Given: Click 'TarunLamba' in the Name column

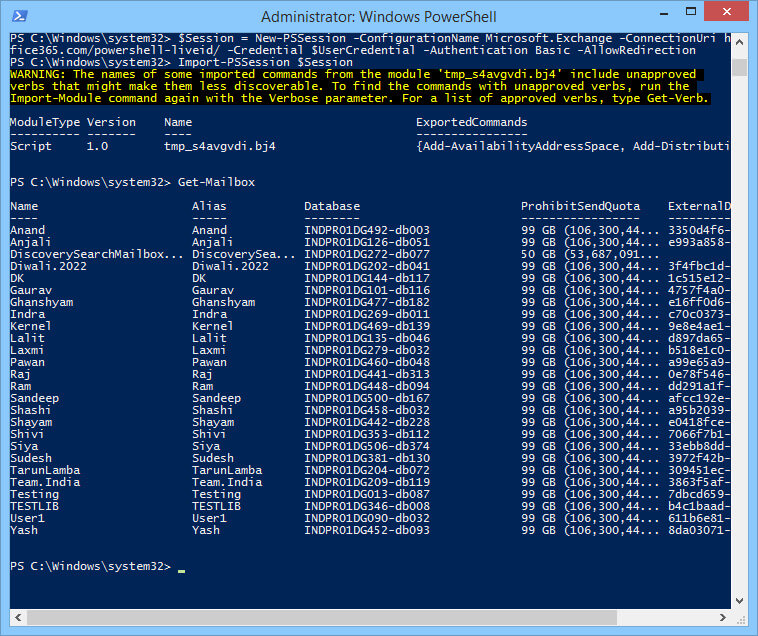Looking at the screenshot, I should (x=45, y=470).
